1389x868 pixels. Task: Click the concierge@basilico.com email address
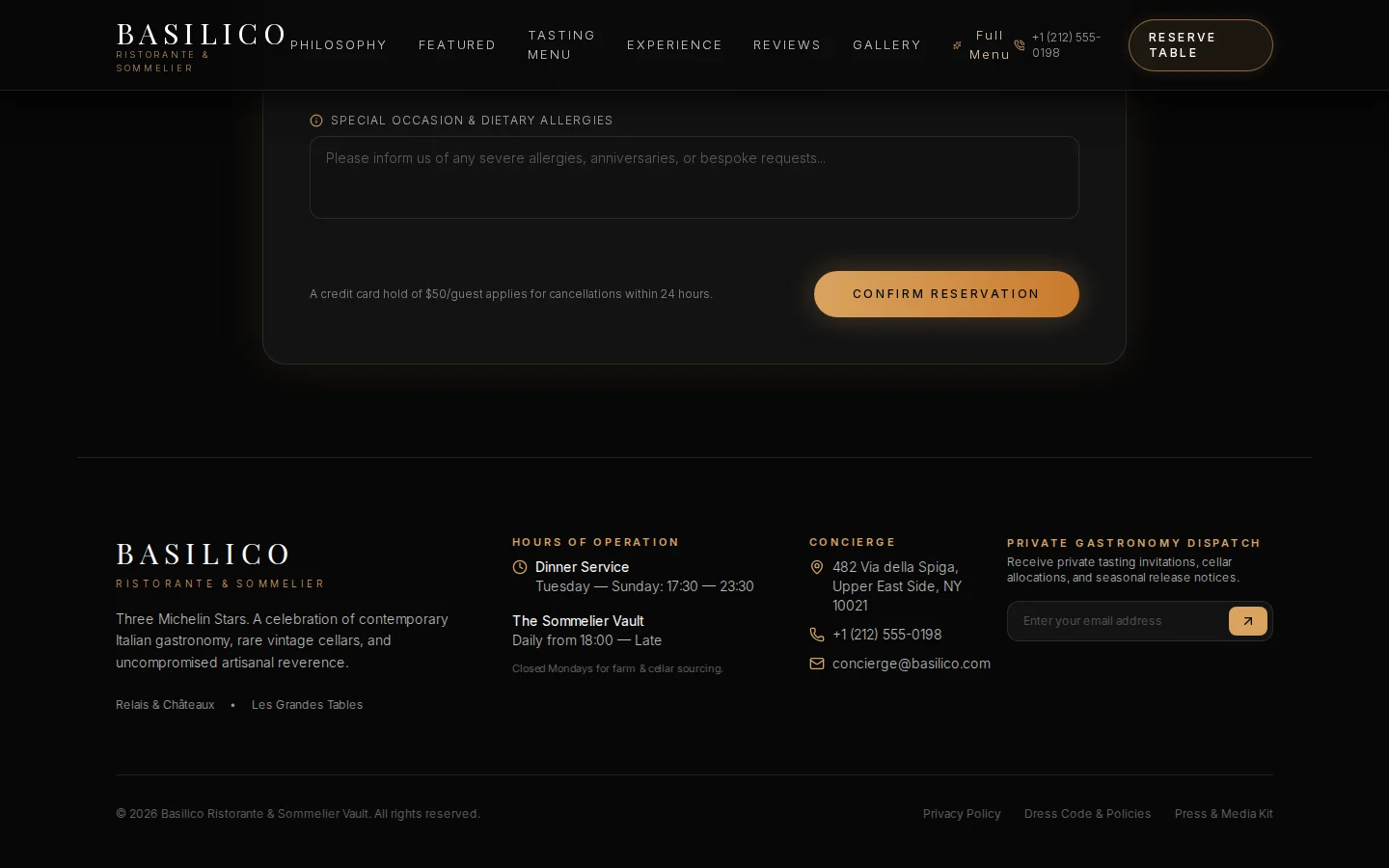[912, 664]
